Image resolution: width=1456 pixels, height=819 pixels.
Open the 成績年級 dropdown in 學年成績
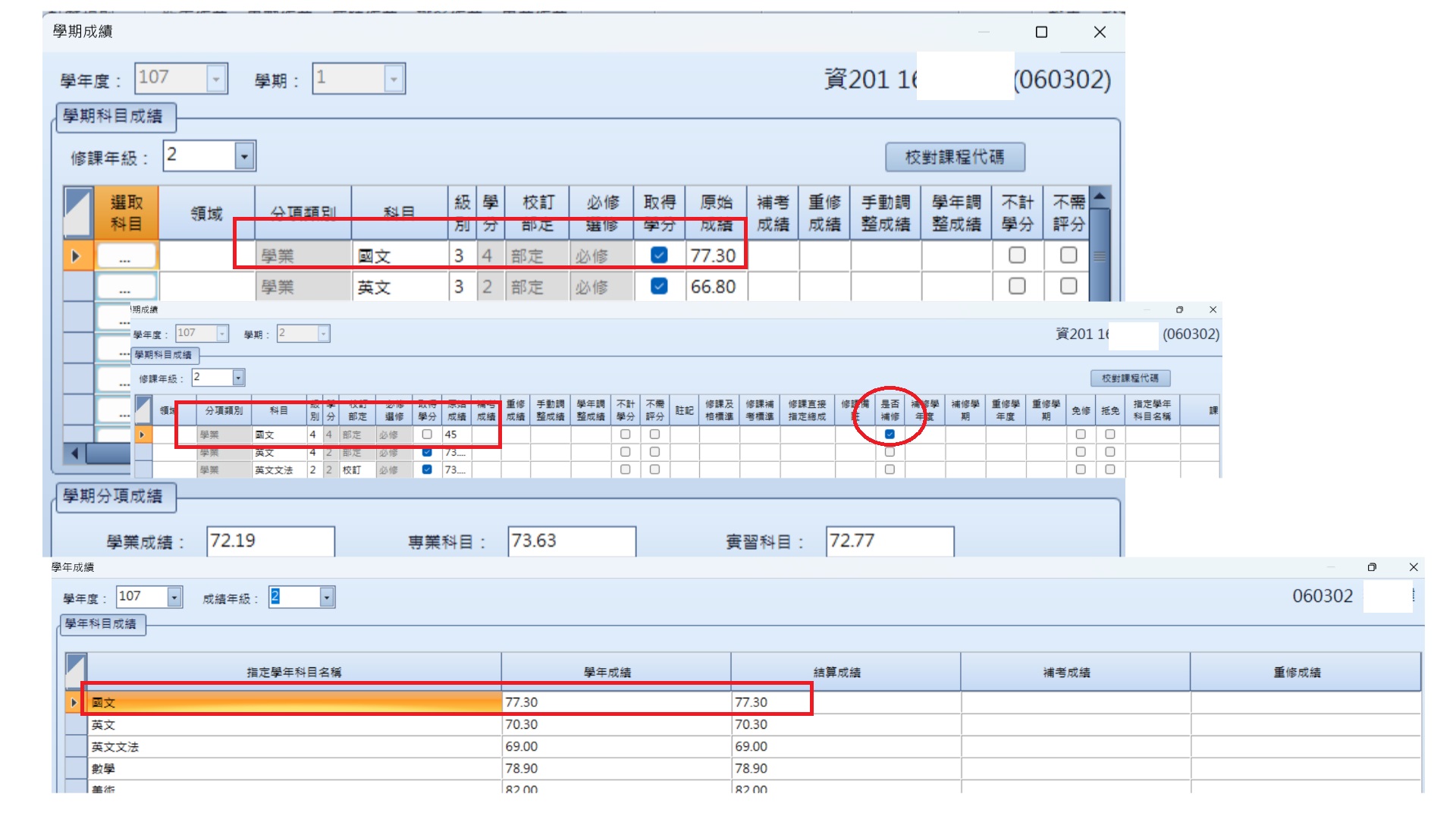pos(326,597)
